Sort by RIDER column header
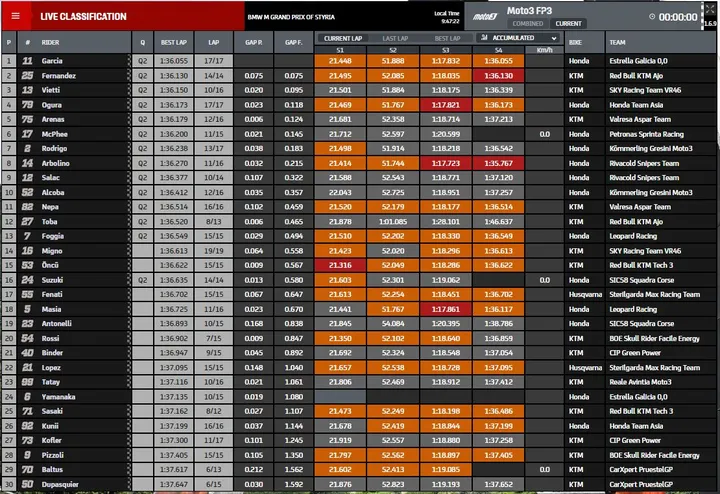This screenshot has height=494, width=720. click(75, 42)
